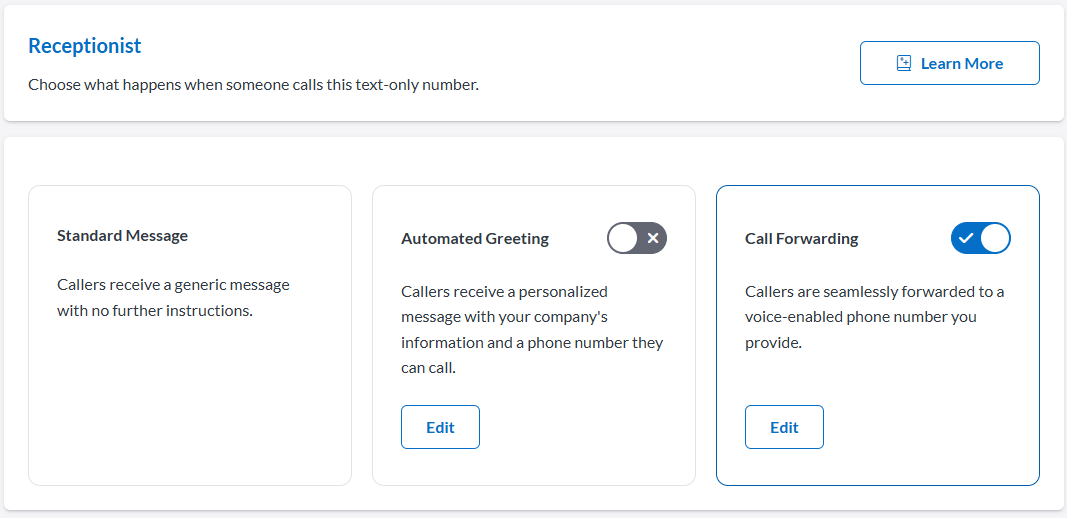Click the X icon on Automated Greeting switch
1067x518 pixels.
pos(653,238)
